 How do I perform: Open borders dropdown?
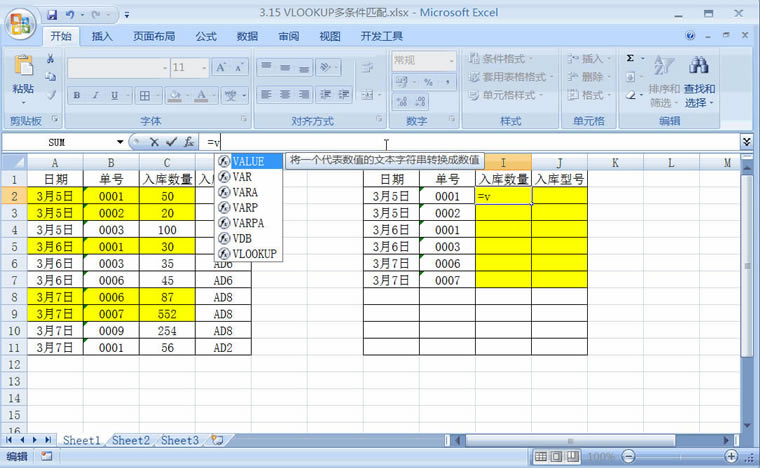pos(157,95)
